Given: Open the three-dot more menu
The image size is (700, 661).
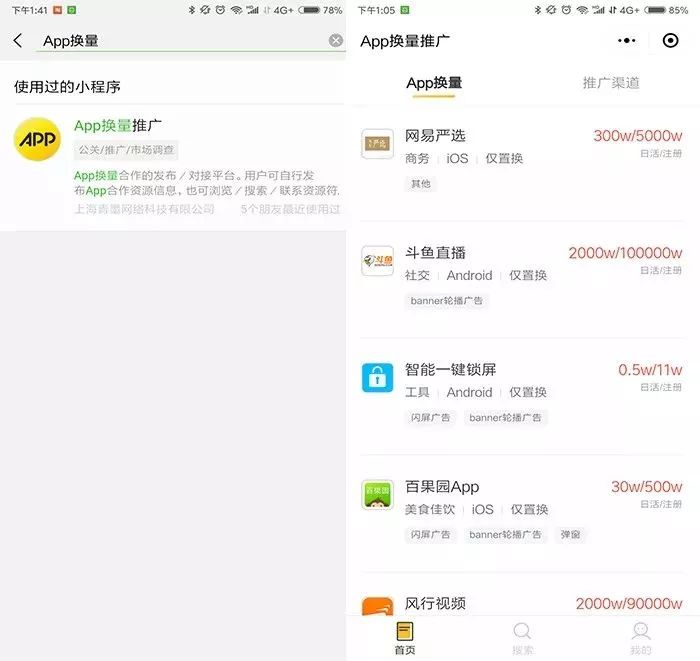Looking at the screenshot, I should coord(627,41).
